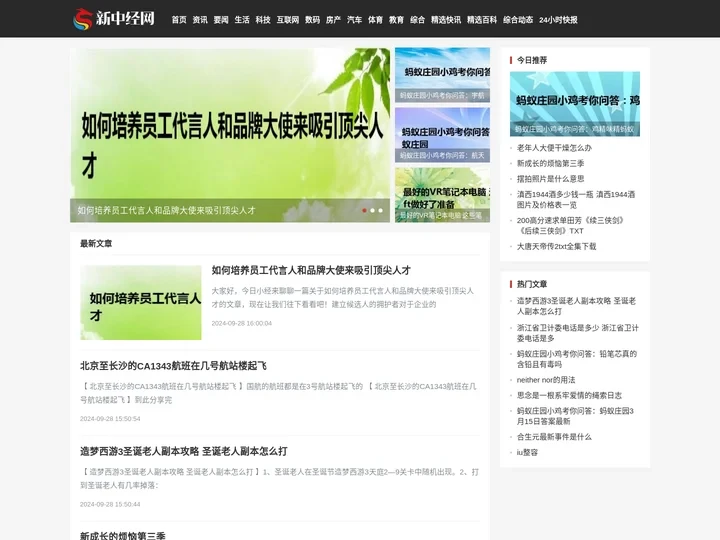Click the 今日推荐 sidebar heading
This screenshot has height=540, width=720.
pyautogui.click(x=532, y=60)
